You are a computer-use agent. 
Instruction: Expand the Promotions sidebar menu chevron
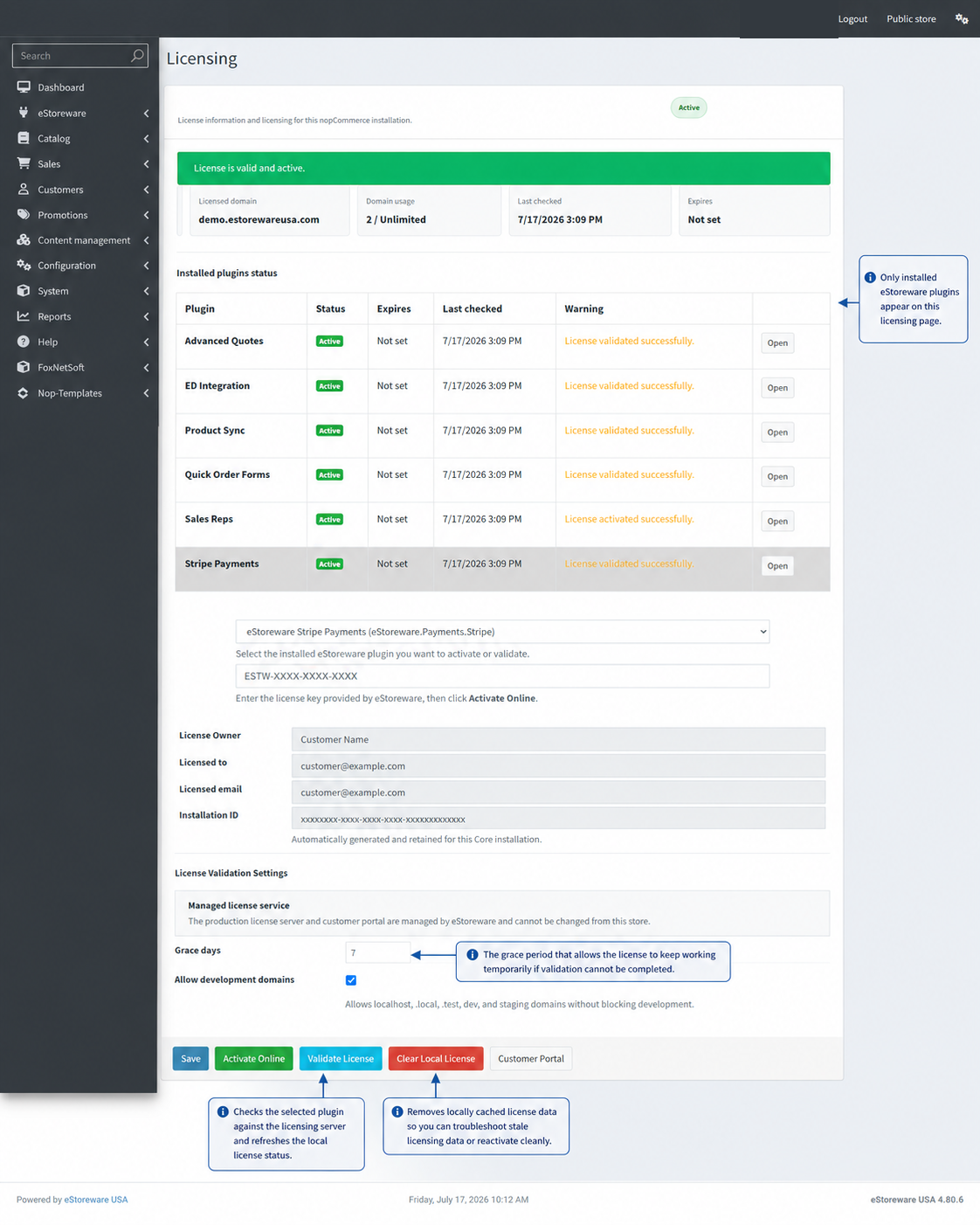point(146,215)
